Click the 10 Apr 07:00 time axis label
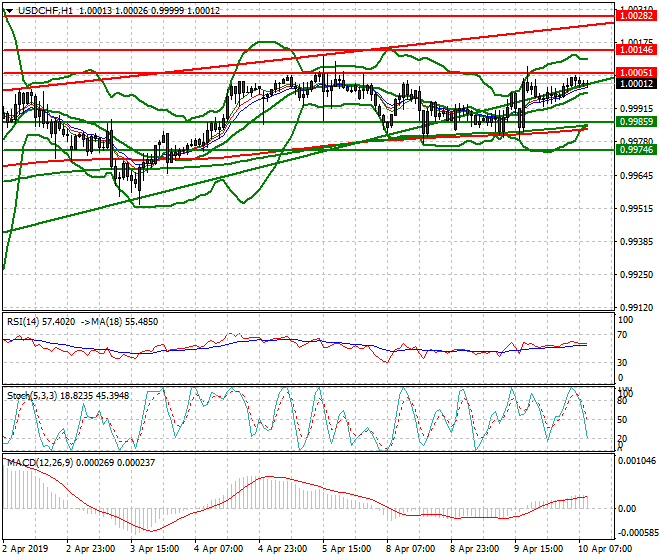 coord(605,549)
